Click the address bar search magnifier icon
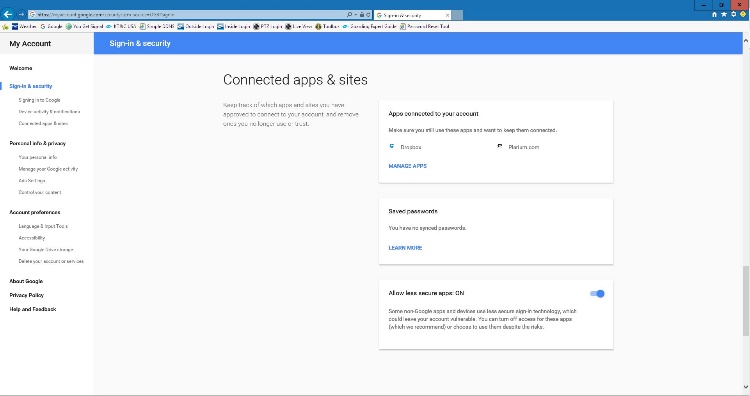 (x=350, y=15)
